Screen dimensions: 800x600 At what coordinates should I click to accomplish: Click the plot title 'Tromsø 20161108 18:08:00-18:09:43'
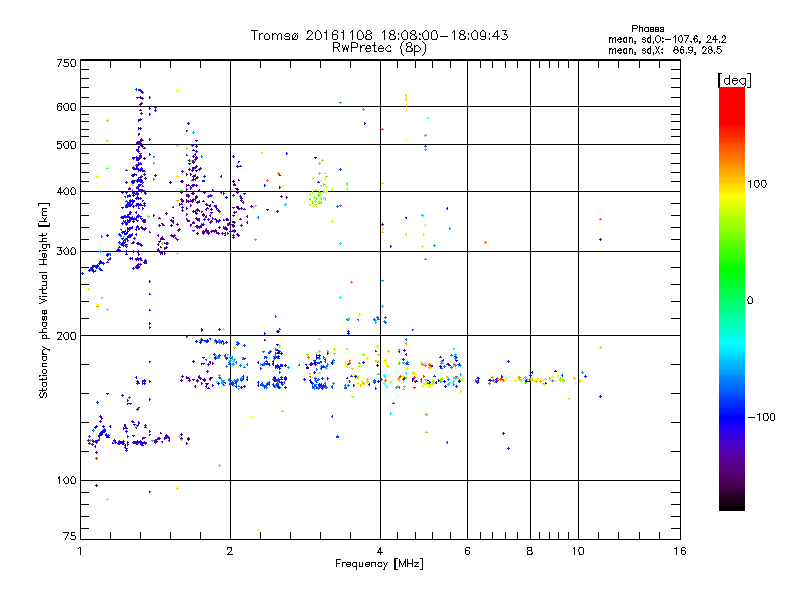[x=379, y=35]
